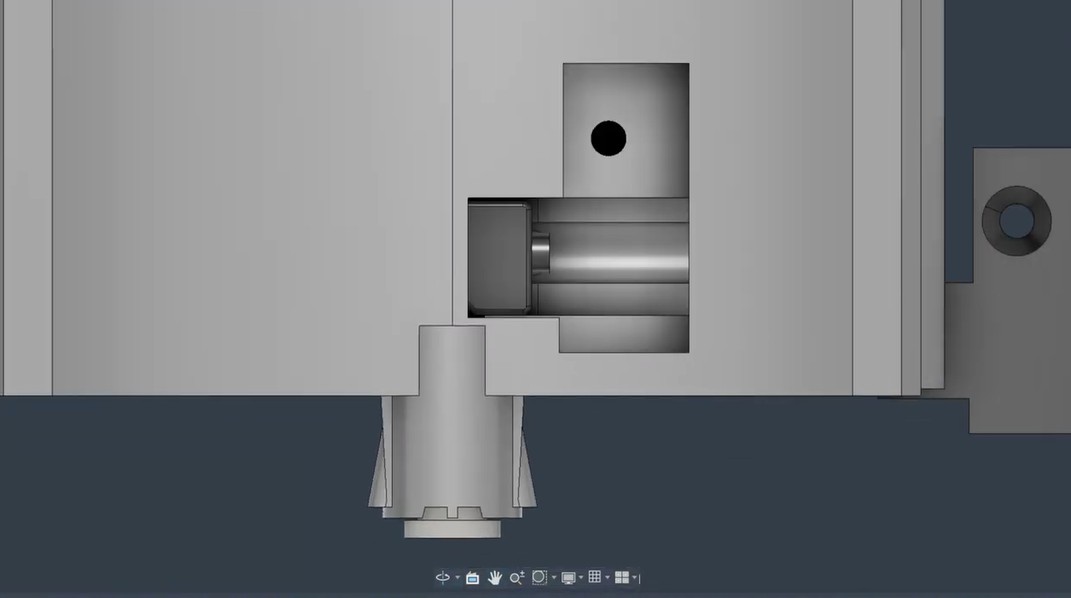Select the collet nut at the bottom

pyautogui.click(x=452, y=529)
